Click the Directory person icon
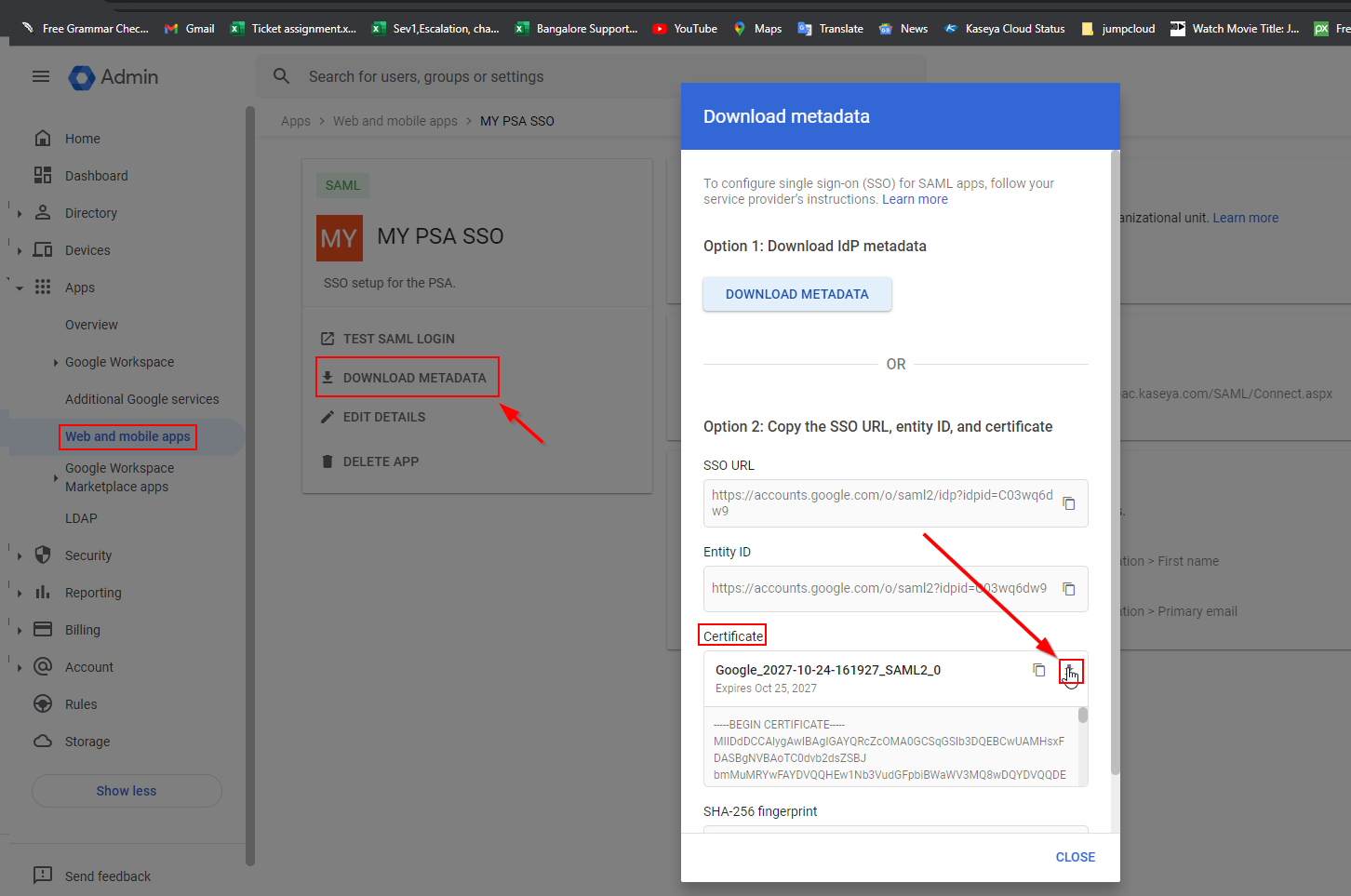Image resolution: width=1351 pixels, height=896 pixels. (x=43, y=213)
